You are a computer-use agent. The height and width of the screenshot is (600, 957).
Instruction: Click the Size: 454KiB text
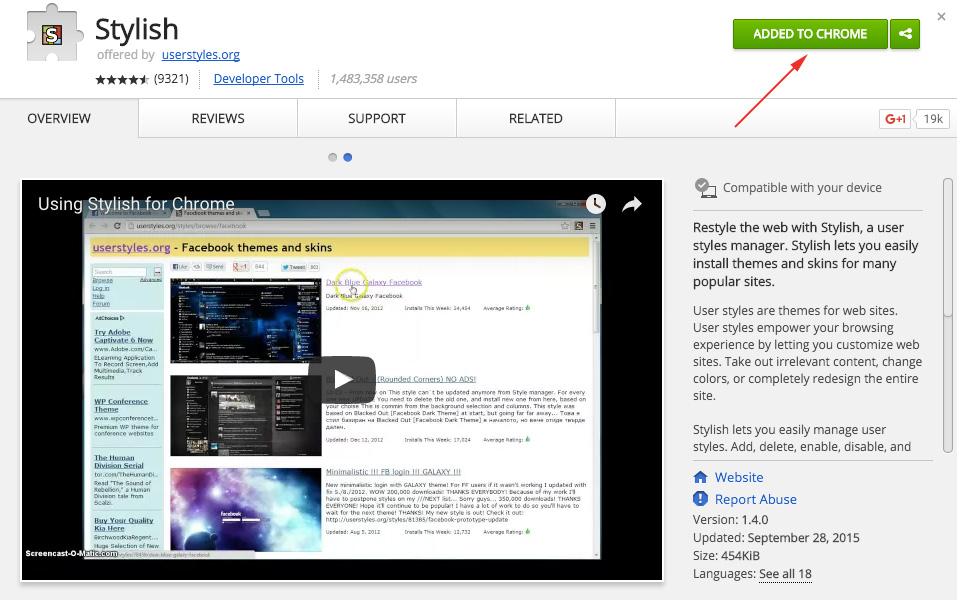[x=726, y=555]
